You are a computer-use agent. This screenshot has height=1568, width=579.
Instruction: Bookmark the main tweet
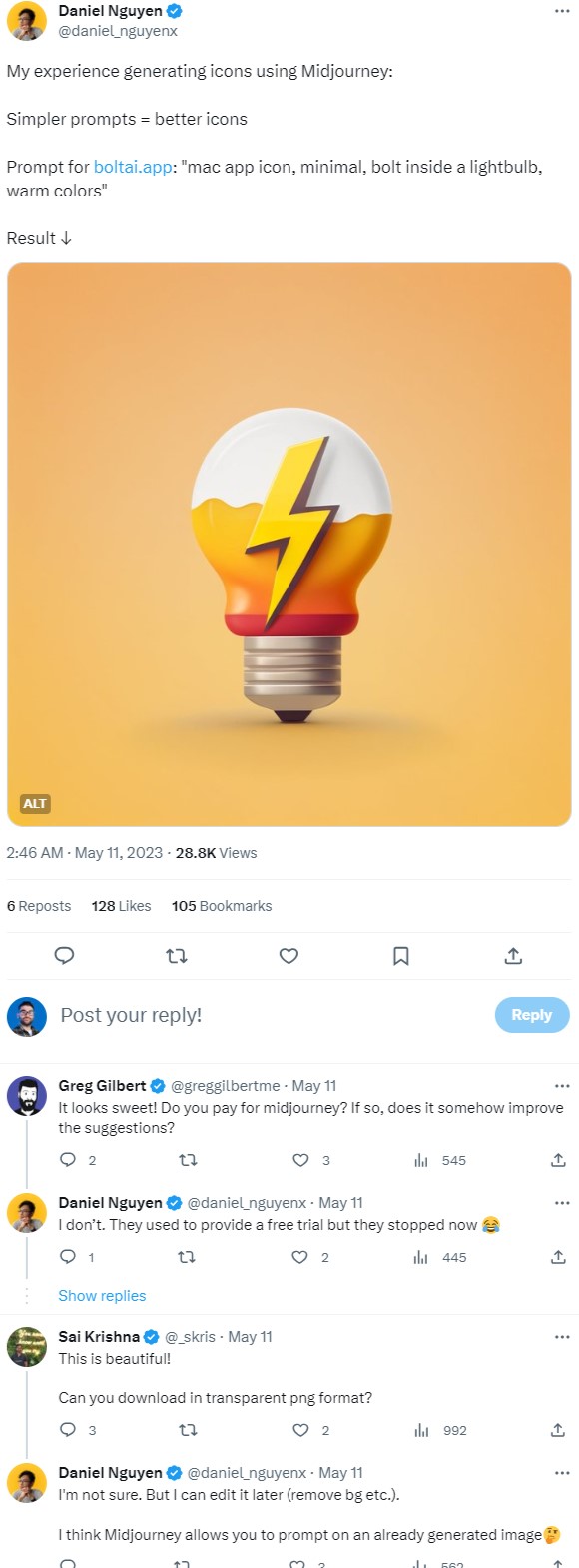point(400,955)
